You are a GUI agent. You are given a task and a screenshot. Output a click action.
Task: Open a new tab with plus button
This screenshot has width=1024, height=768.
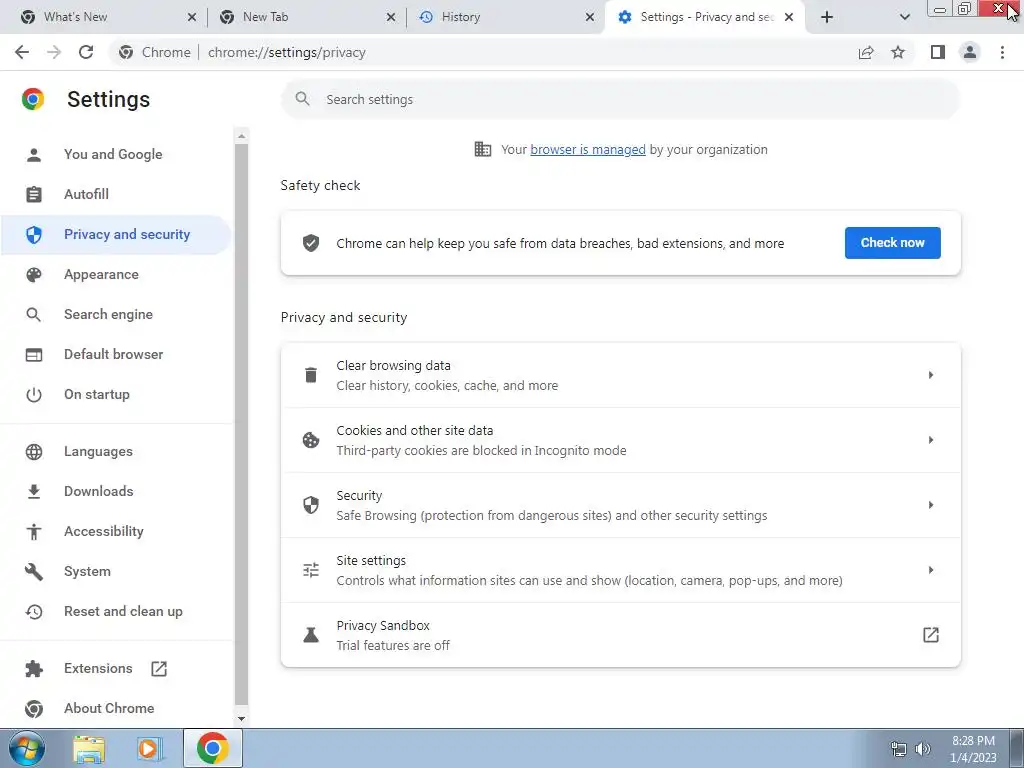click(827, 17)
